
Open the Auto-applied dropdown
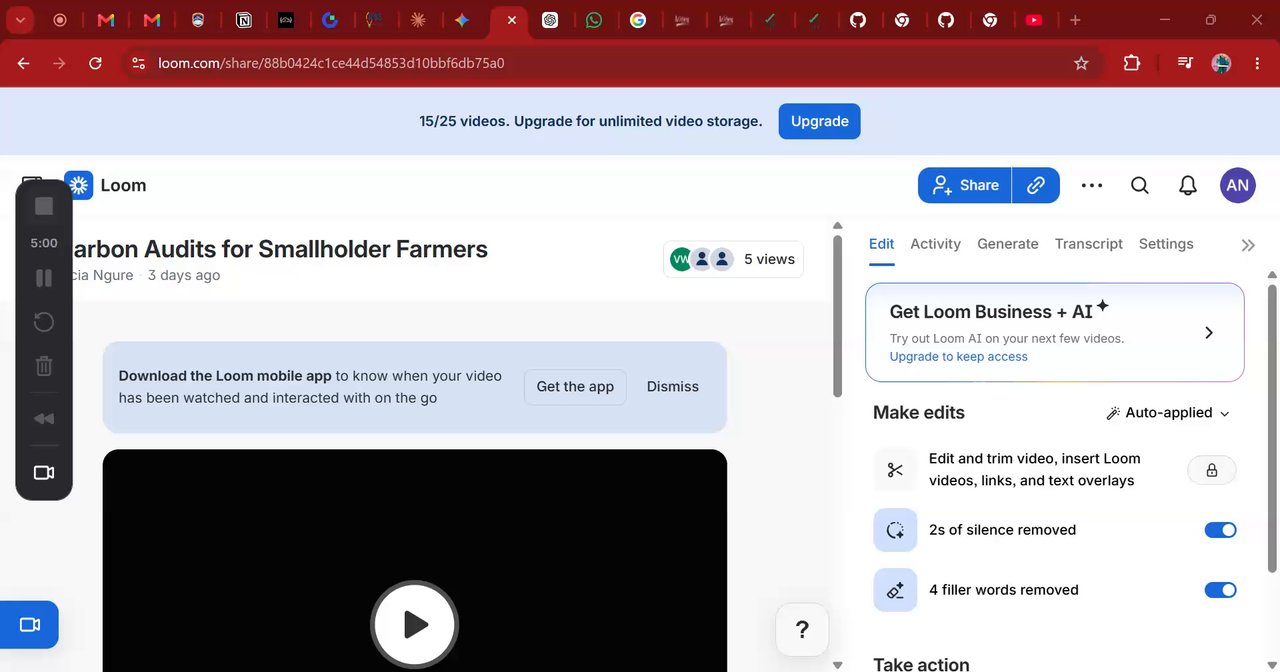point(1168,413)
